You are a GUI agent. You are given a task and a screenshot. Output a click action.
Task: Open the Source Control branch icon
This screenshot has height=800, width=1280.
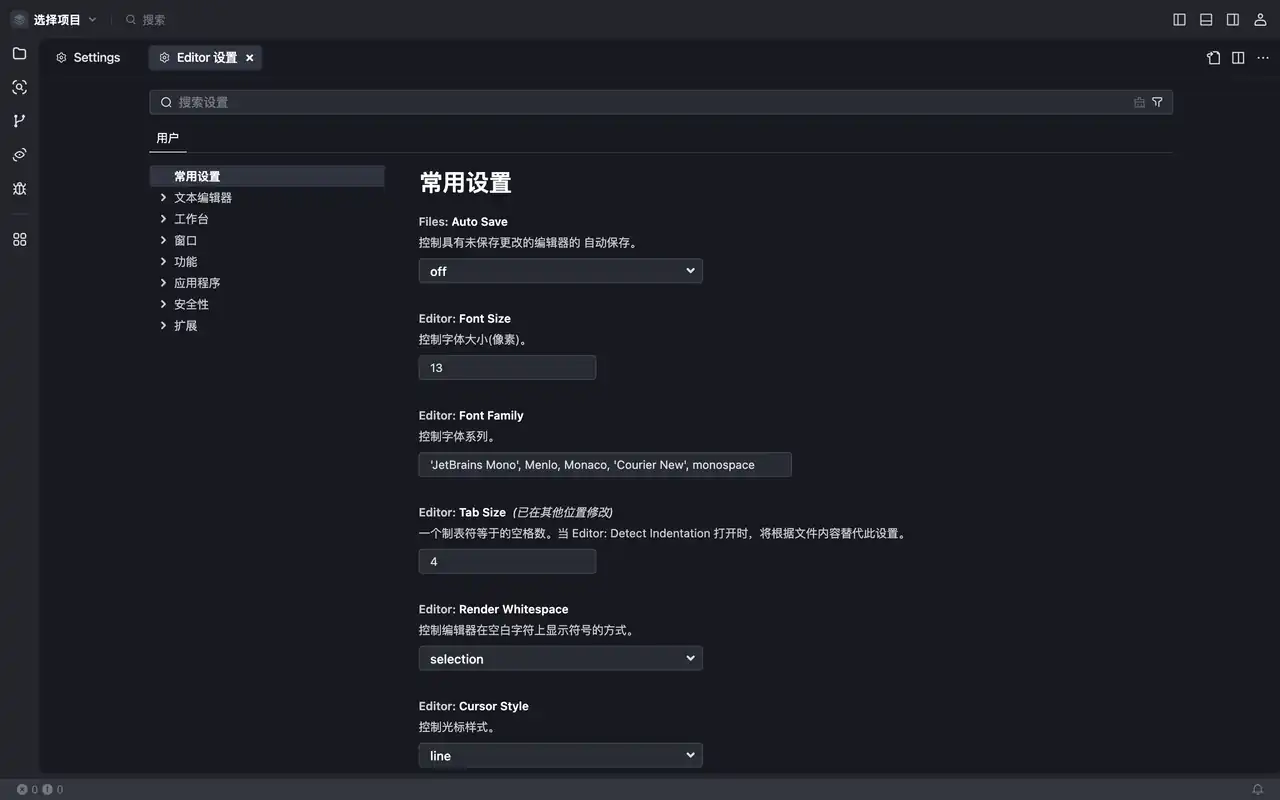[x=19, y=121]
